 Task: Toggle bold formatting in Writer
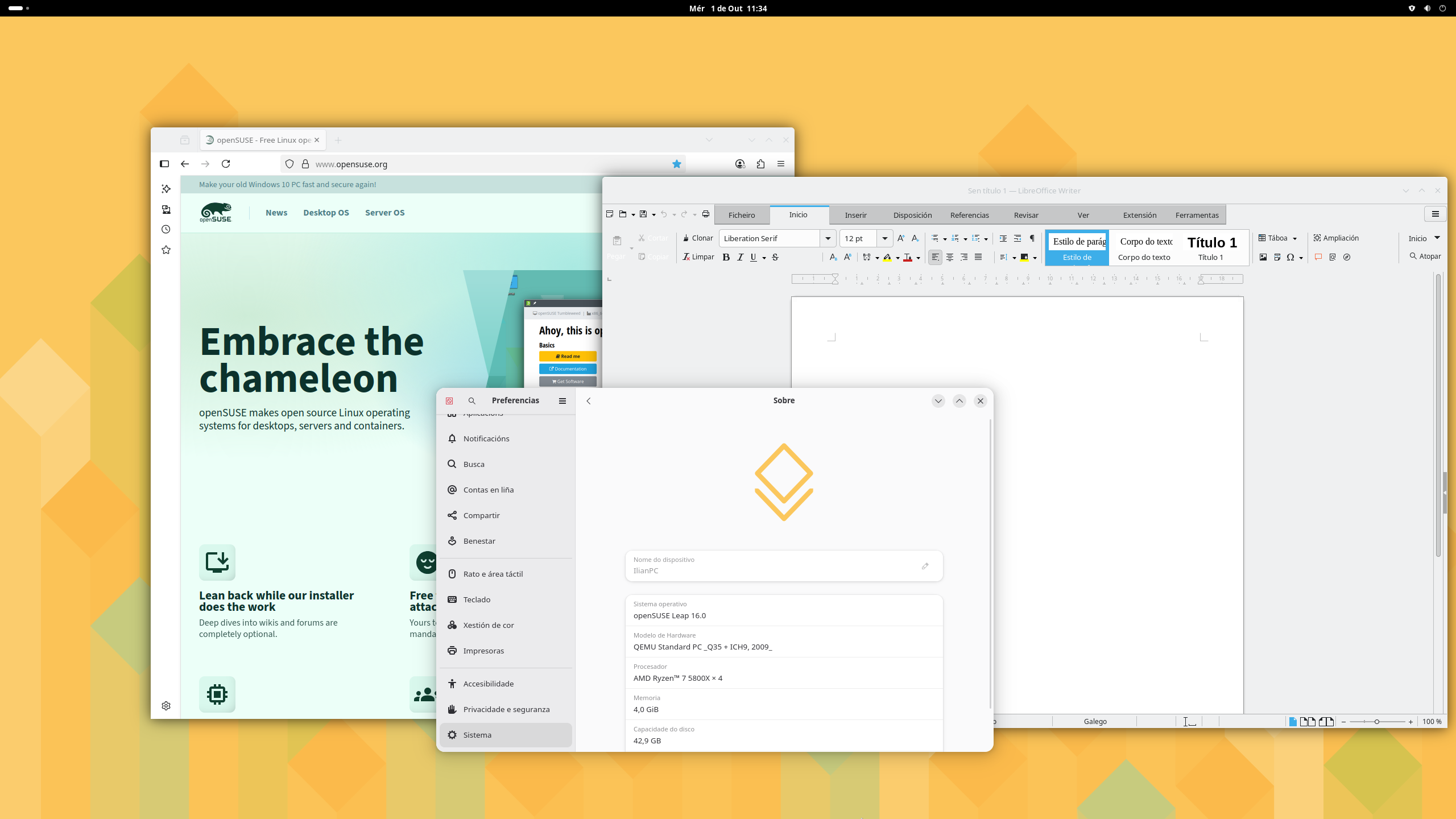click(x=726, y=257)
